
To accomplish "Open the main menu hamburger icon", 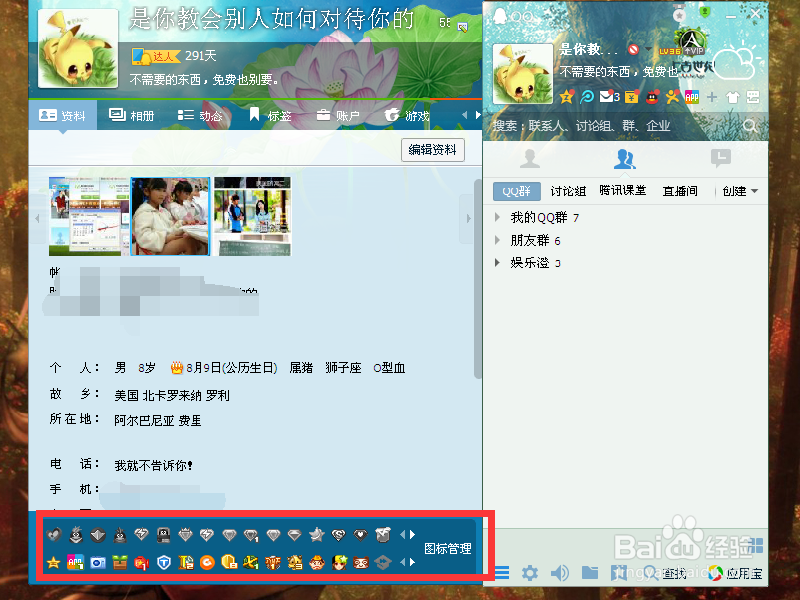I will 502,573.
